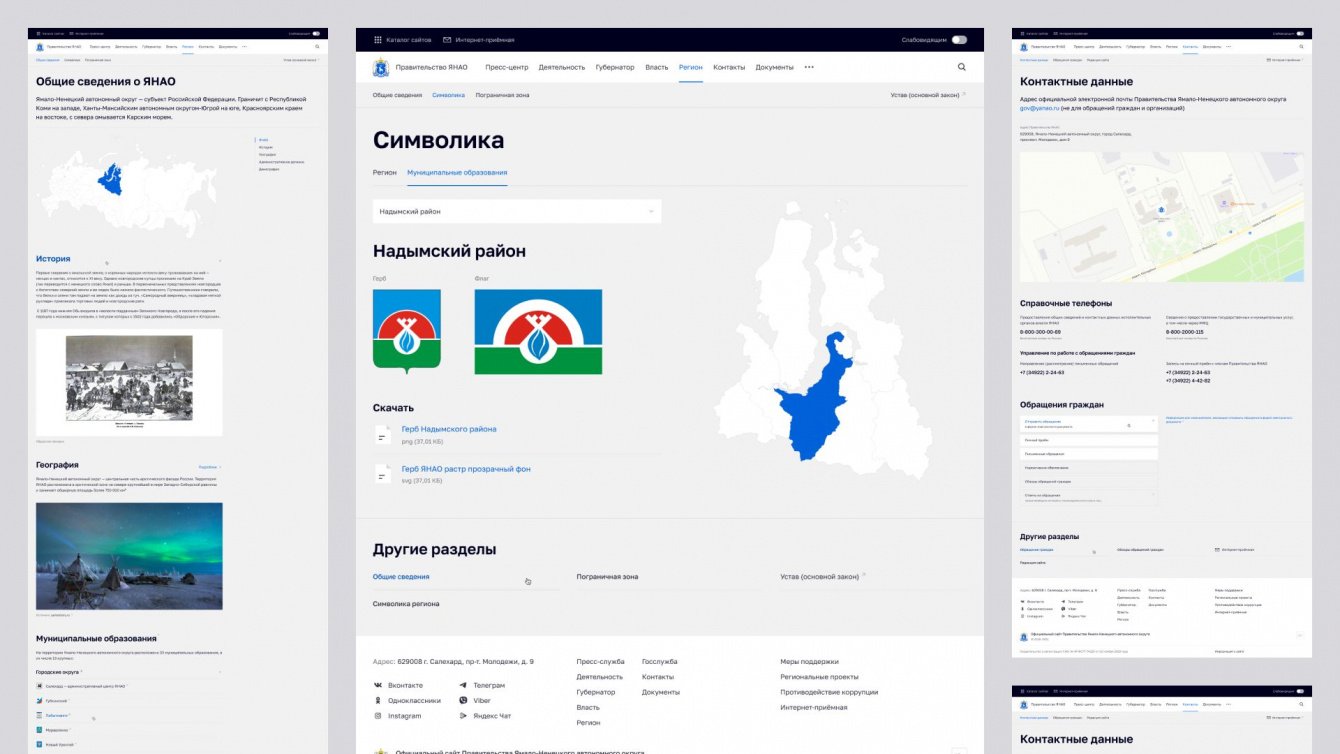Click the blue highlighted region on left page Russia map
Image resolution: width=1340 pixels, height=754 pixels.
pyautogui.click(x=111, y=182)
